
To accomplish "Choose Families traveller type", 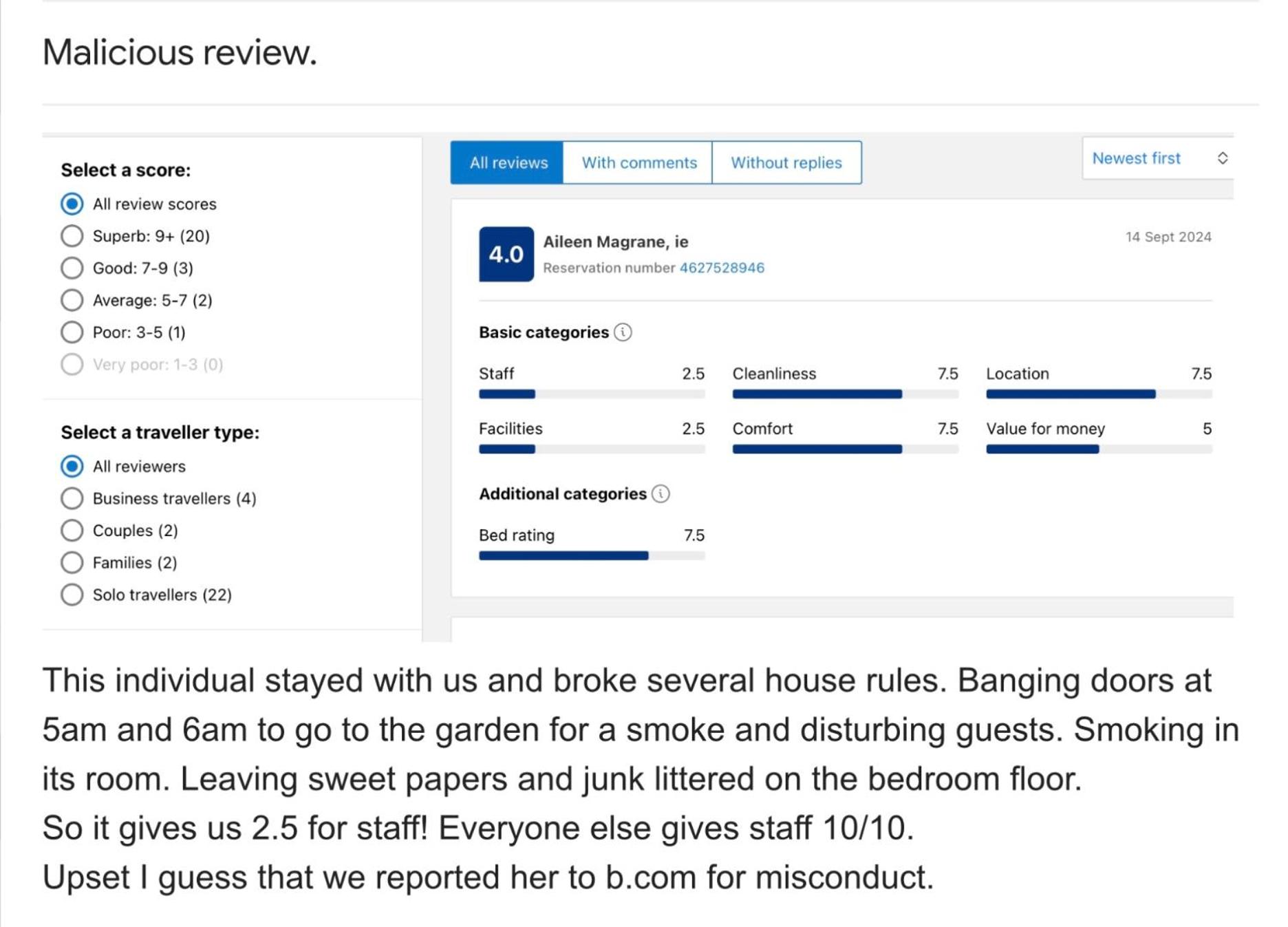I will coord(72,563).
